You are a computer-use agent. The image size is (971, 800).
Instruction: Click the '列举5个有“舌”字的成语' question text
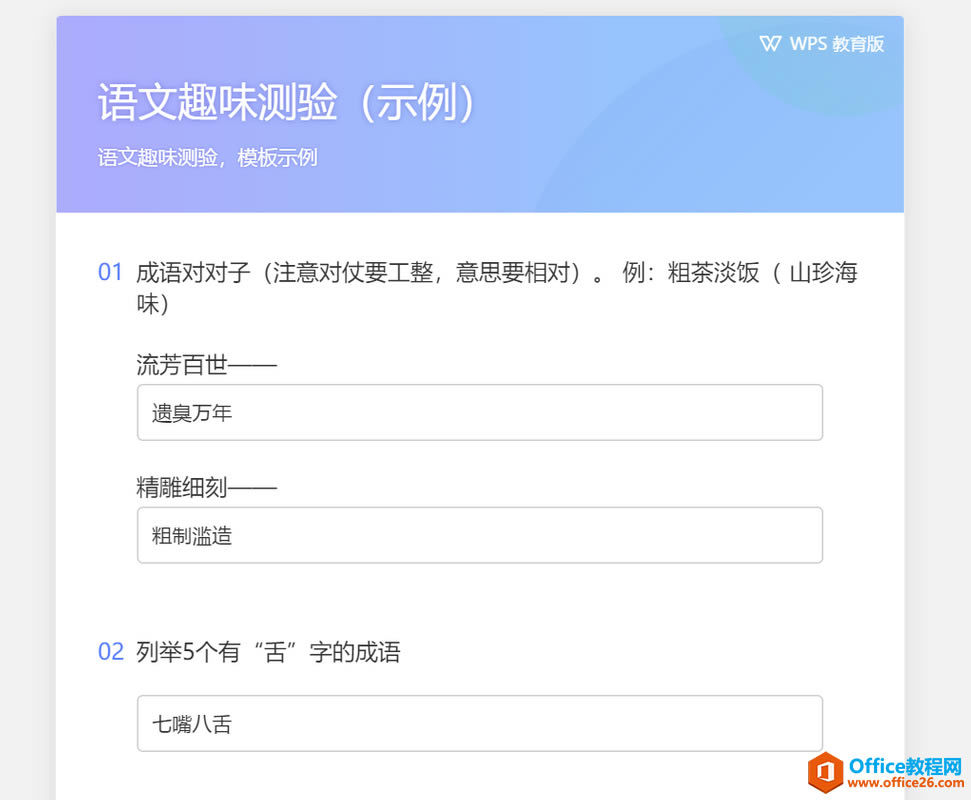coord(268,653)
